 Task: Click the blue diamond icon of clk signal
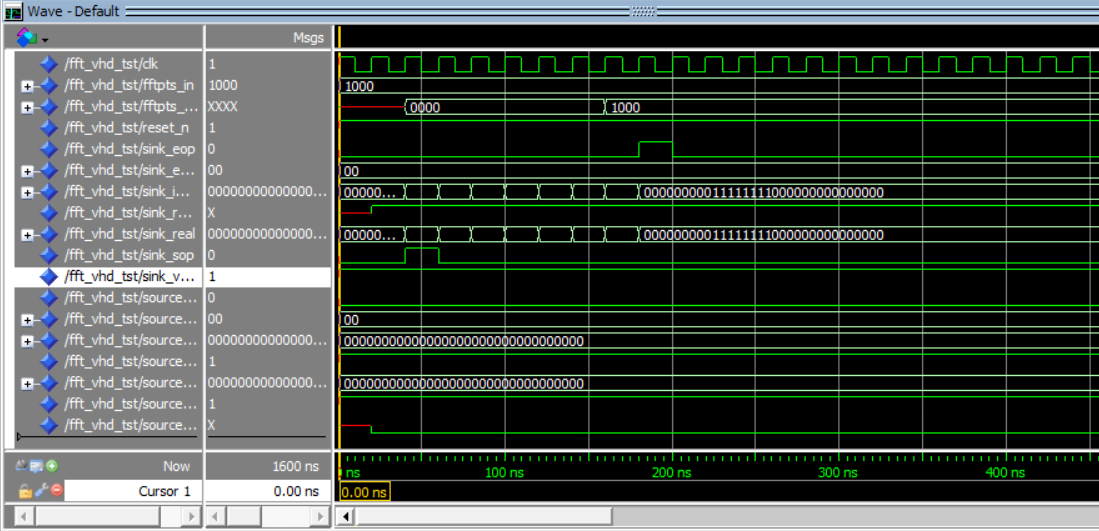click(x=48, y=64)
